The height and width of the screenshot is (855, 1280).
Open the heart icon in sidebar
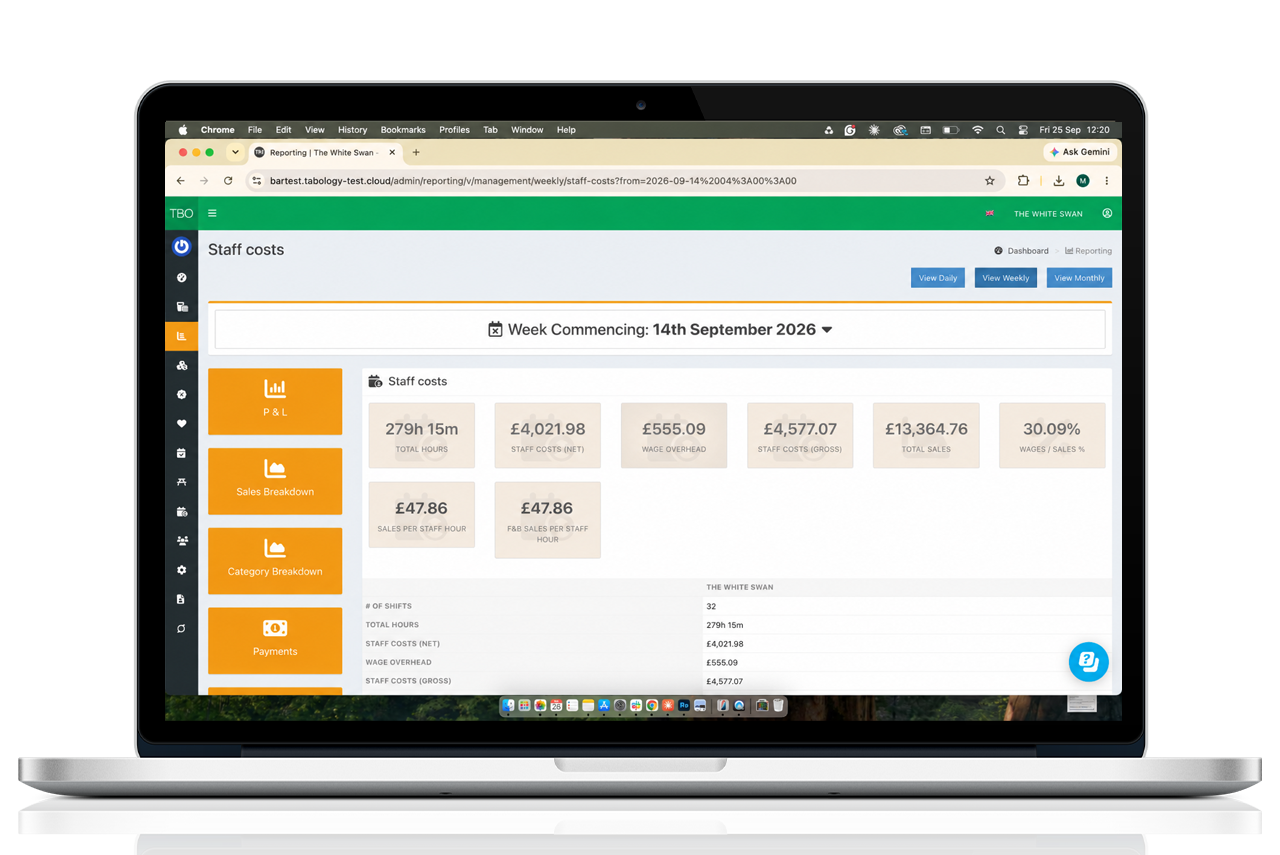point(181,424)
